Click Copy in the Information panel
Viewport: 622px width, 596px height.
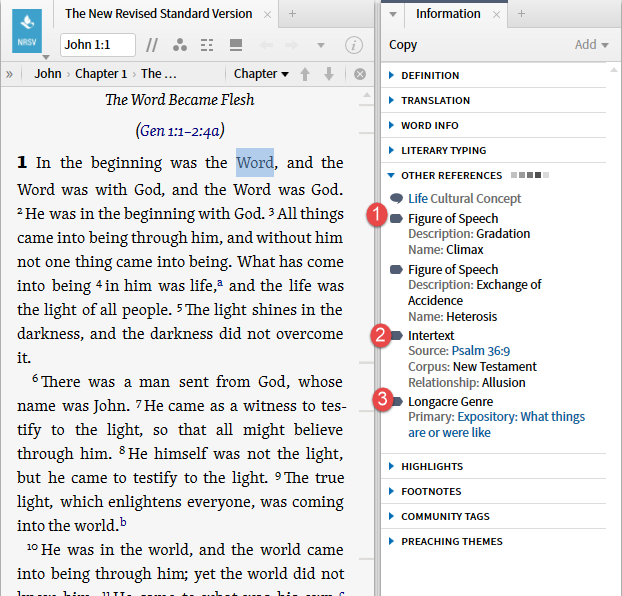(403, 45)
